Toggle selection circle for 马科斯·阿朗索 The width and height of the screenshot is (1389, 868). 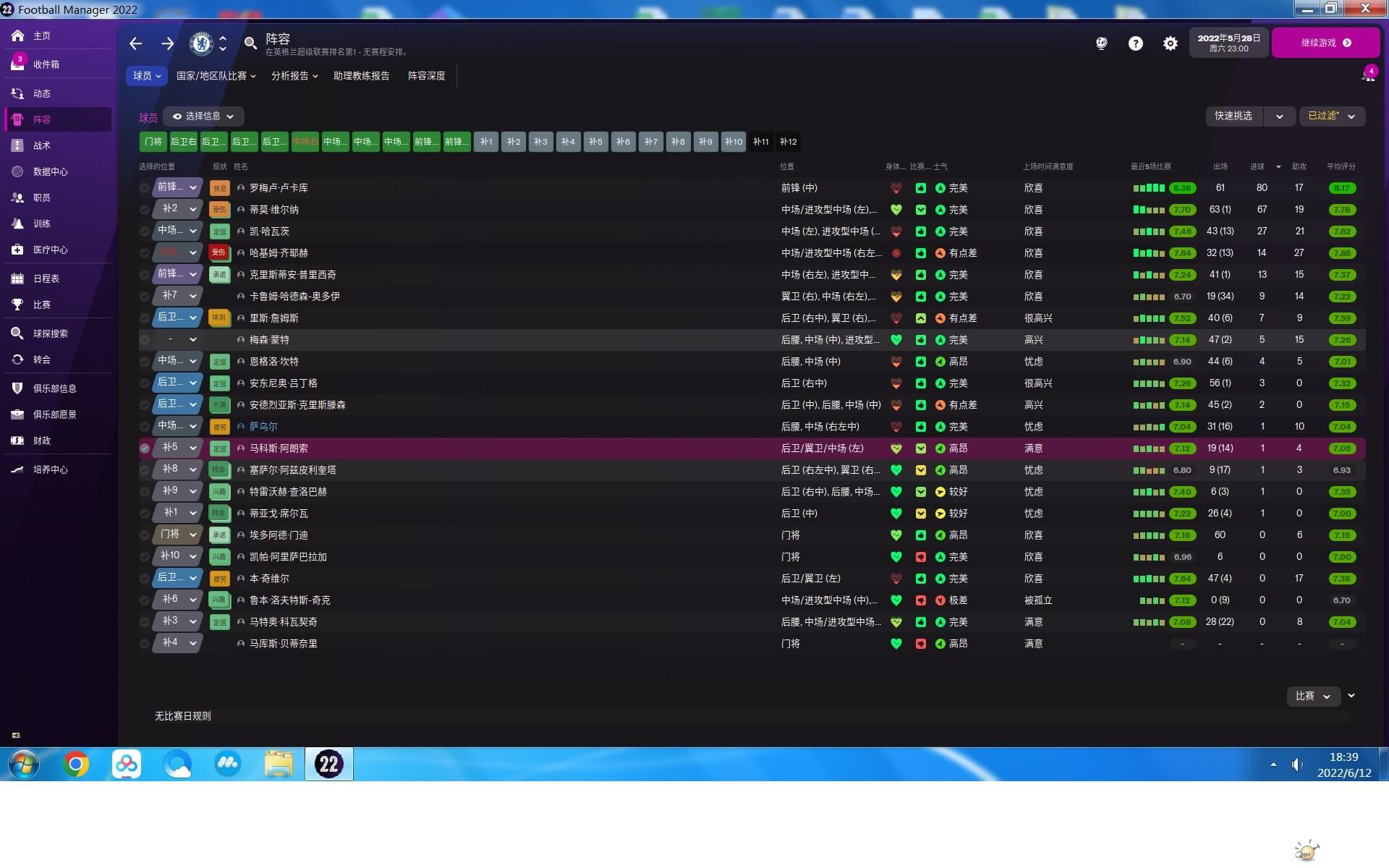point(145,448)
